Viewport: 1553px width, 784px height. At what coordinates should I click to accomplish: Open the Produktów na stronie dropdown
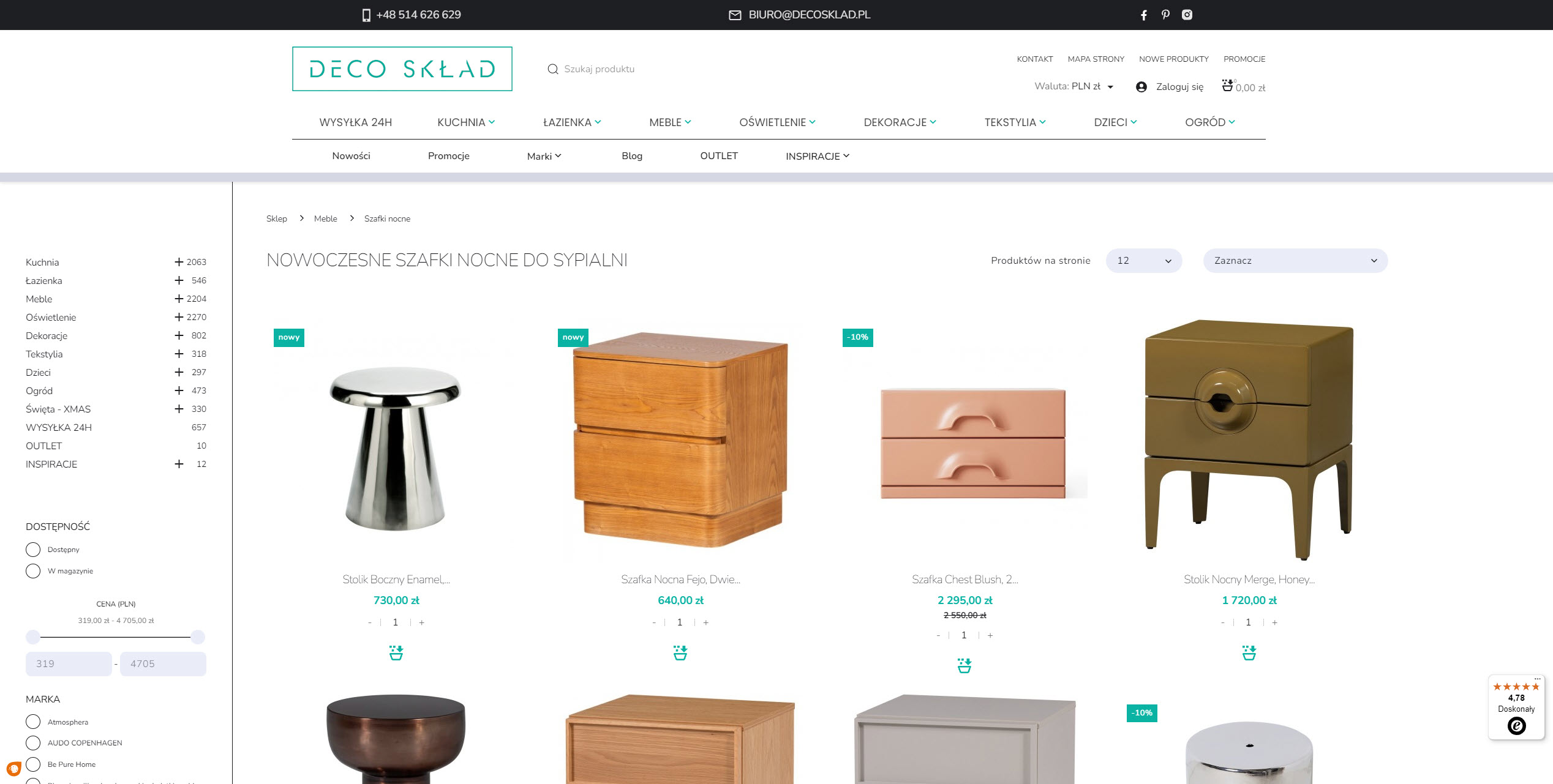(x=1143, y=261)
